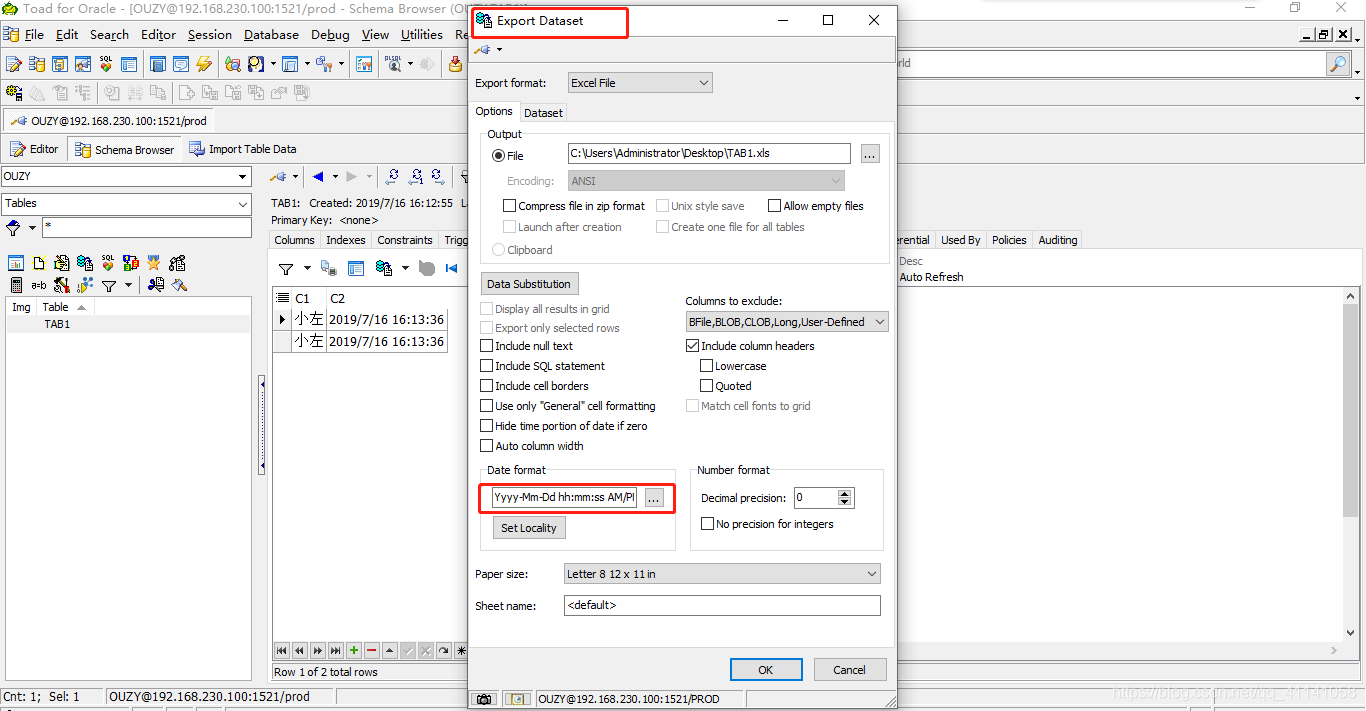The height and width of the screenshot is (711, 1366).
Task: Go to last record in grid navigator
Action: coord(336,650)
